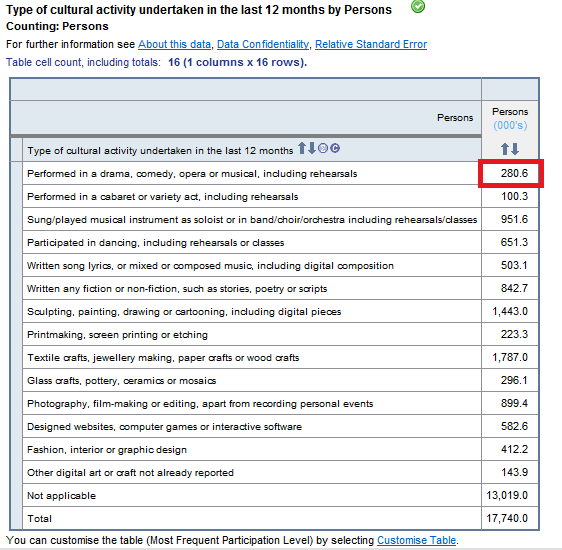562x550 pixels.
Task: Click the 'Counting: Persons' heading
Action: pos(57,26)
